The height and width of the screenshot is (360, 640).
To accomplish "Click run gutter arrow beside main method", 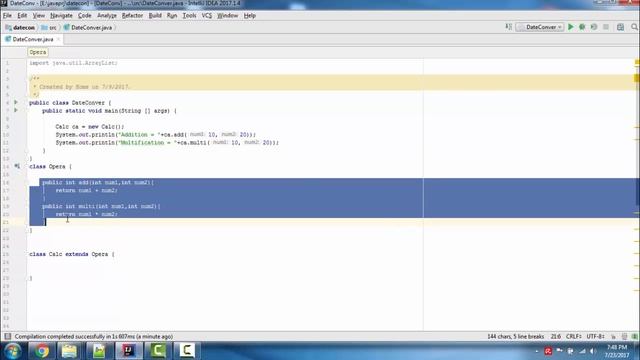I will click(x=16, y=110).
